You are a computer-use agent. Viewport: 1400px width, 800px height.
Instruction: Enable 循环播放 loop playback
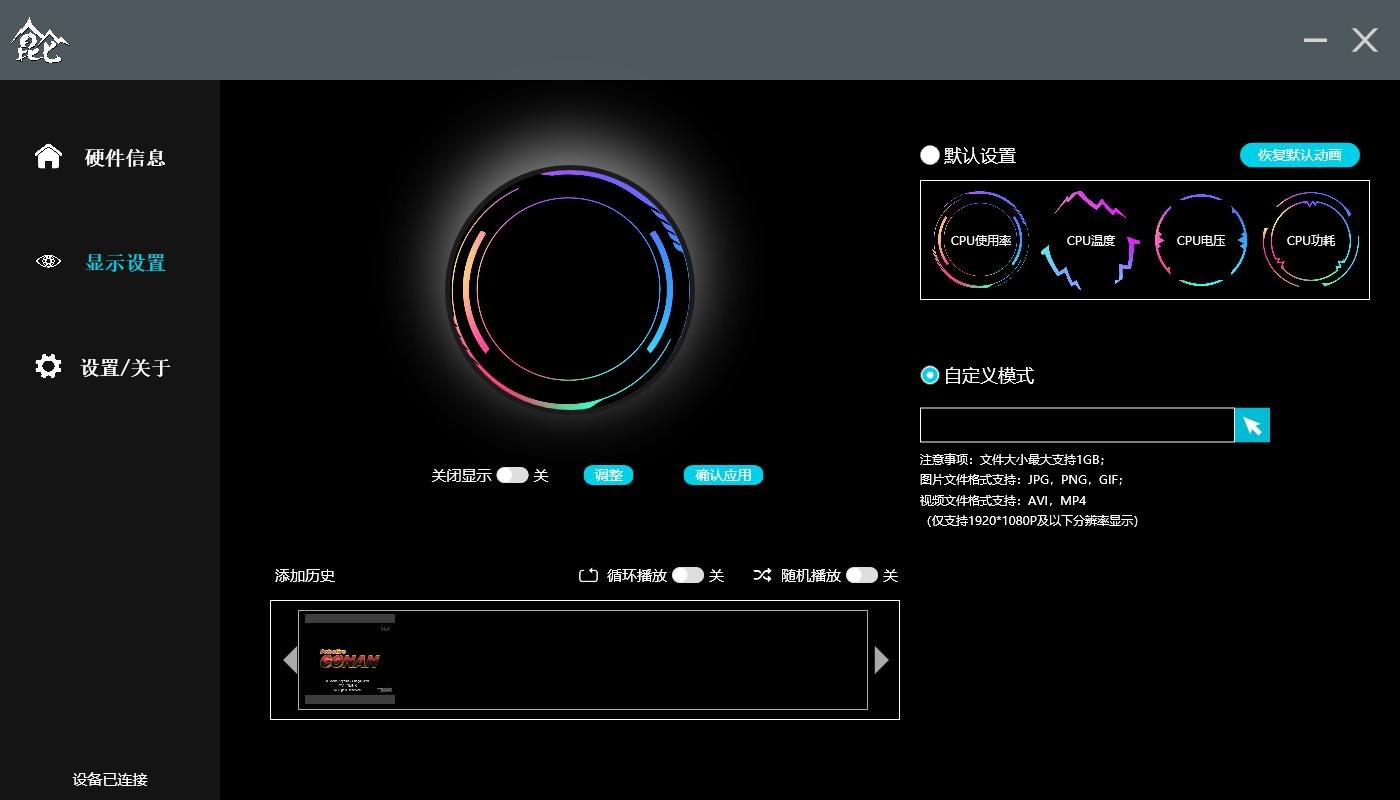pyautogui.click(x=689, y=575)
